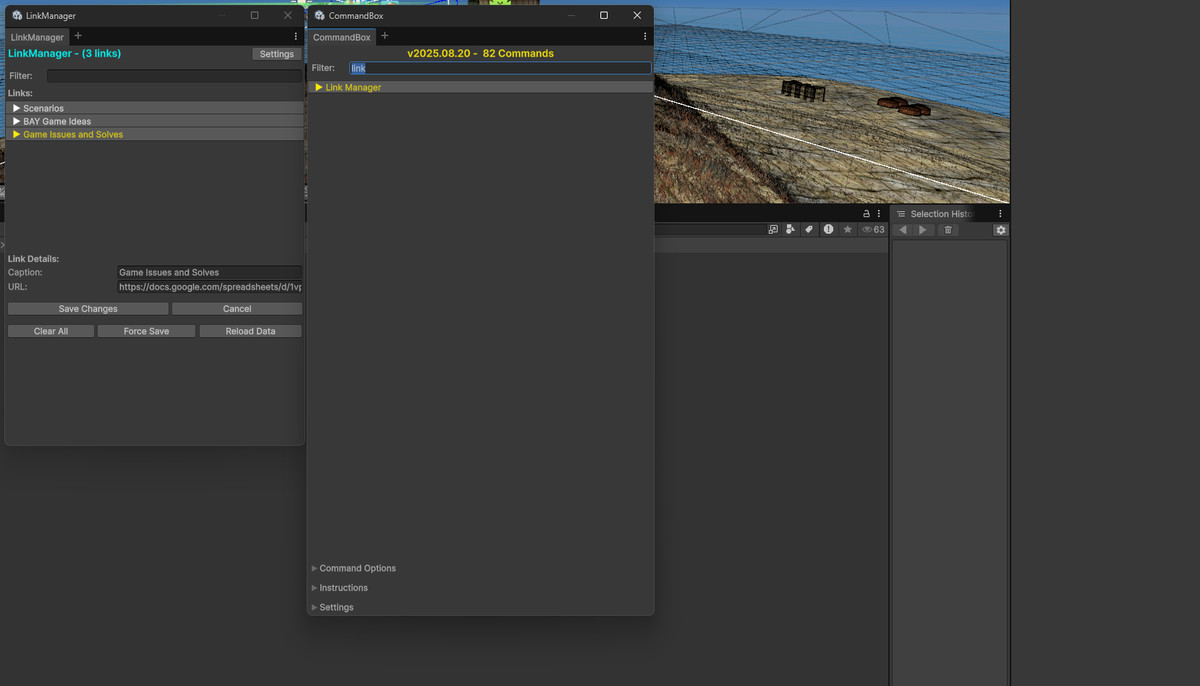Expand Settings foldout in CommandBox
Viewport: 1200px width, 686px height.
click(336, 607)
